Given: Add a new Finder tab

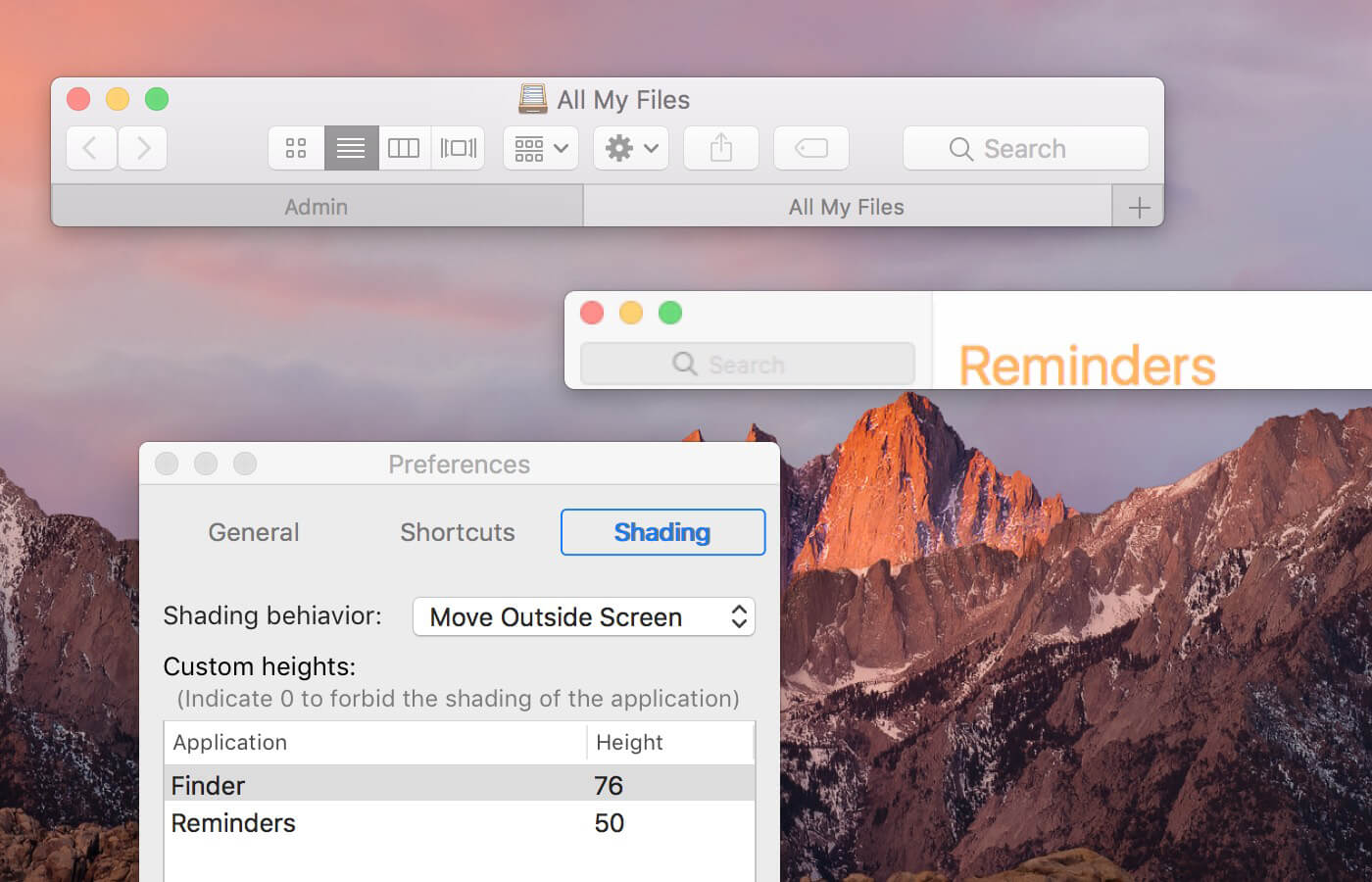Looking at the screenshot, I should pyautogui.click(x=1139, y=207).
